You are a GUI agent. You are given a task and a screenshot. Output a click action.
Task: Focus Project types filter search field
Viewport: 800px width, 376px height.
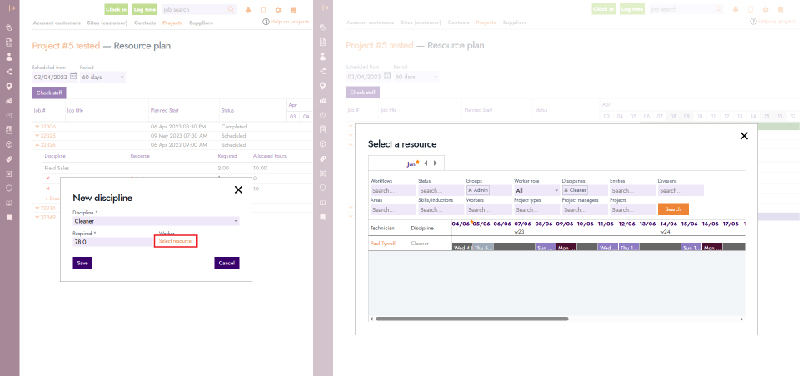coord(536,210)
